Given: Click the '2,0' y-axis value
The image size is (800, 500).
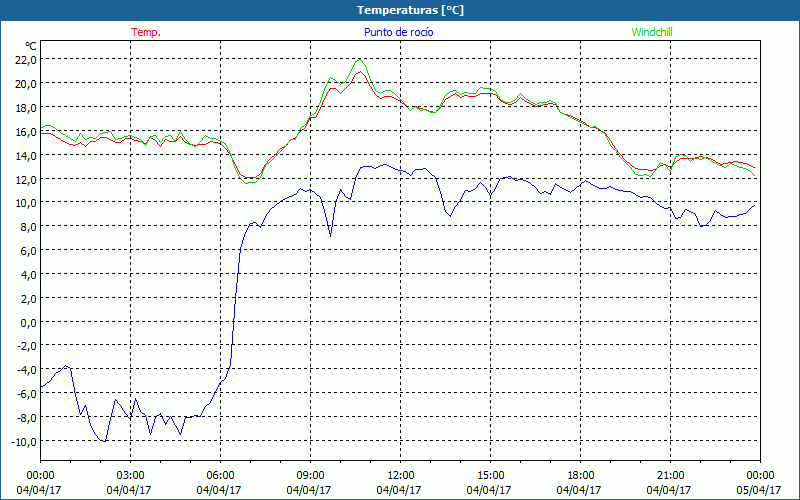Looking at the screenshot, I should click(29, 298).
